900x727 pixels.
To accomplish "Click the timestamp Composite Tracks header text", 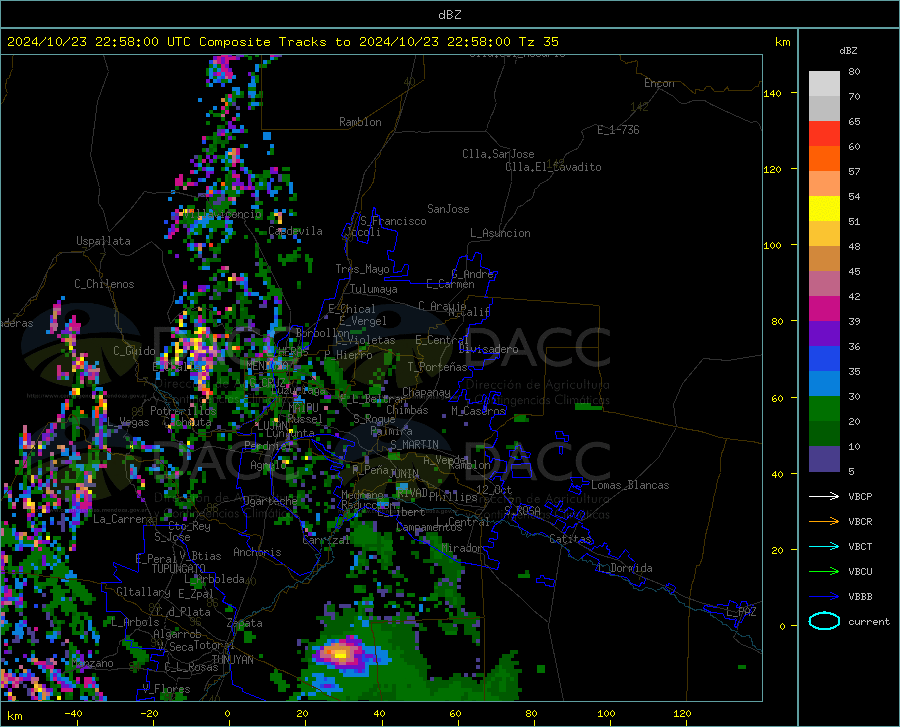I will coord(282,42).
